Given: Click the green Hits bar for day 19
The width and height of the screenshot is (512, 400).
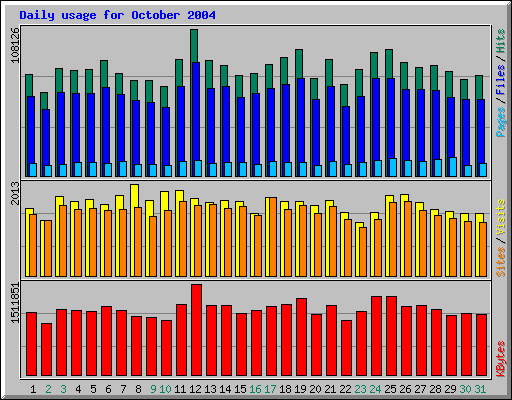Looking at the screenshot, I should [x=299, y=63].
